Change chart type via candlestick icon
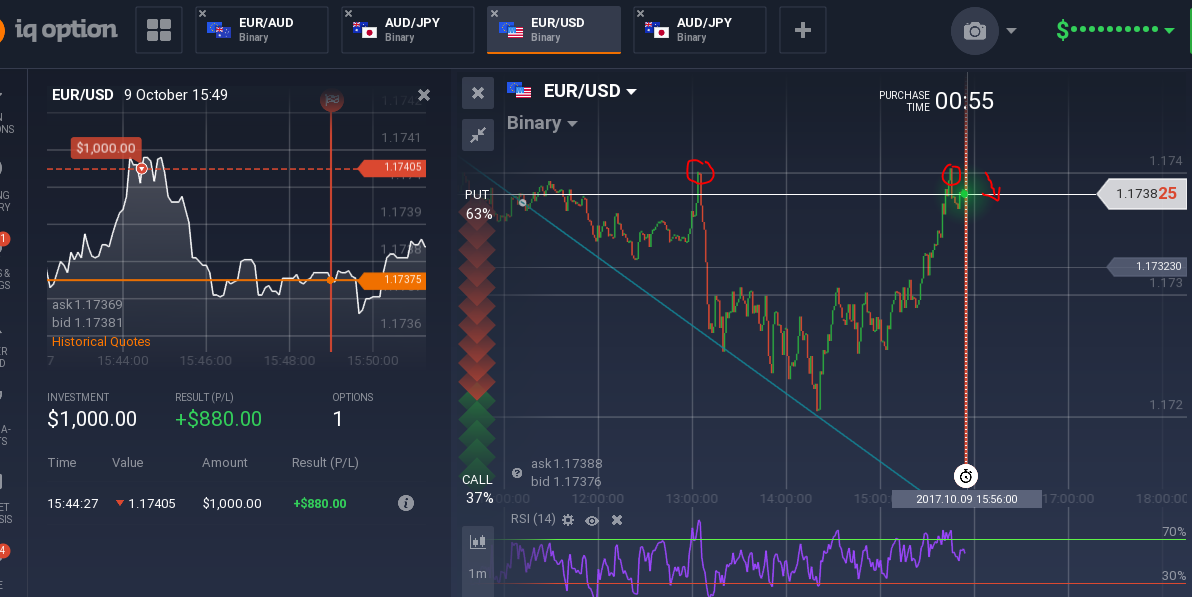Image resolution: width=1192 pixels, height=597 pixels. tap(478, 541)
